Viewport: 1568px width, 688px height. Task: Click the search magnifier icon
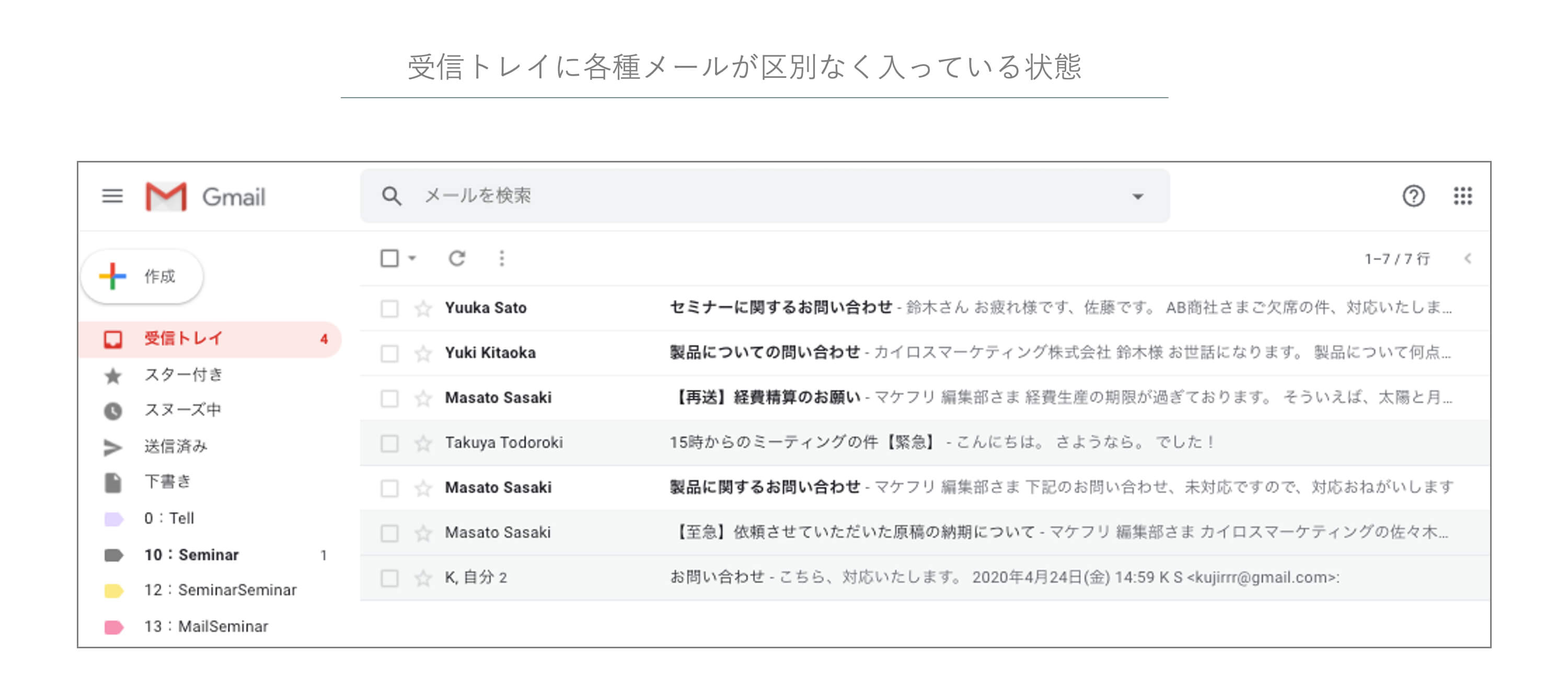point(391,196)
